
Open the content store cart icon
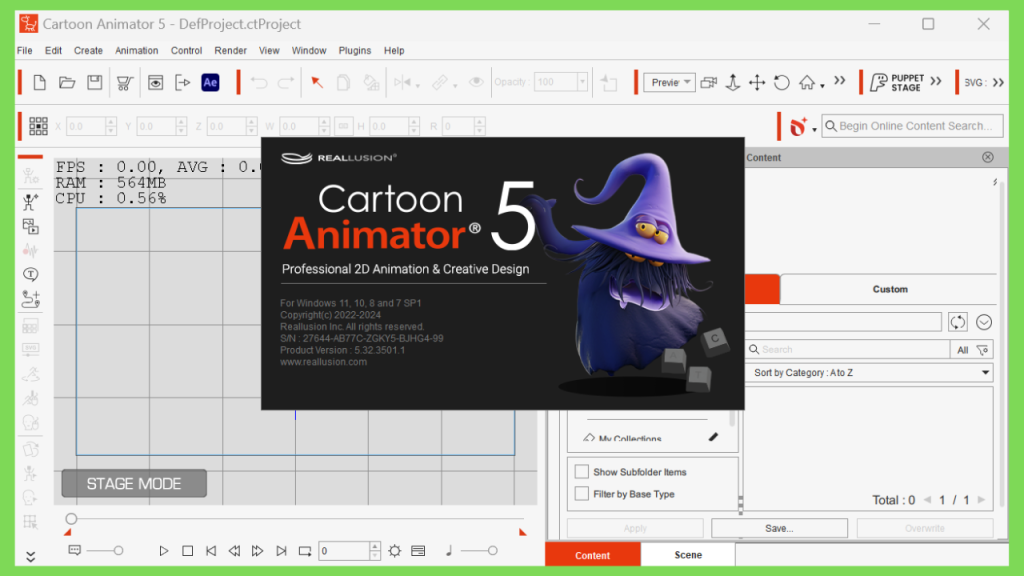[124, 82]
